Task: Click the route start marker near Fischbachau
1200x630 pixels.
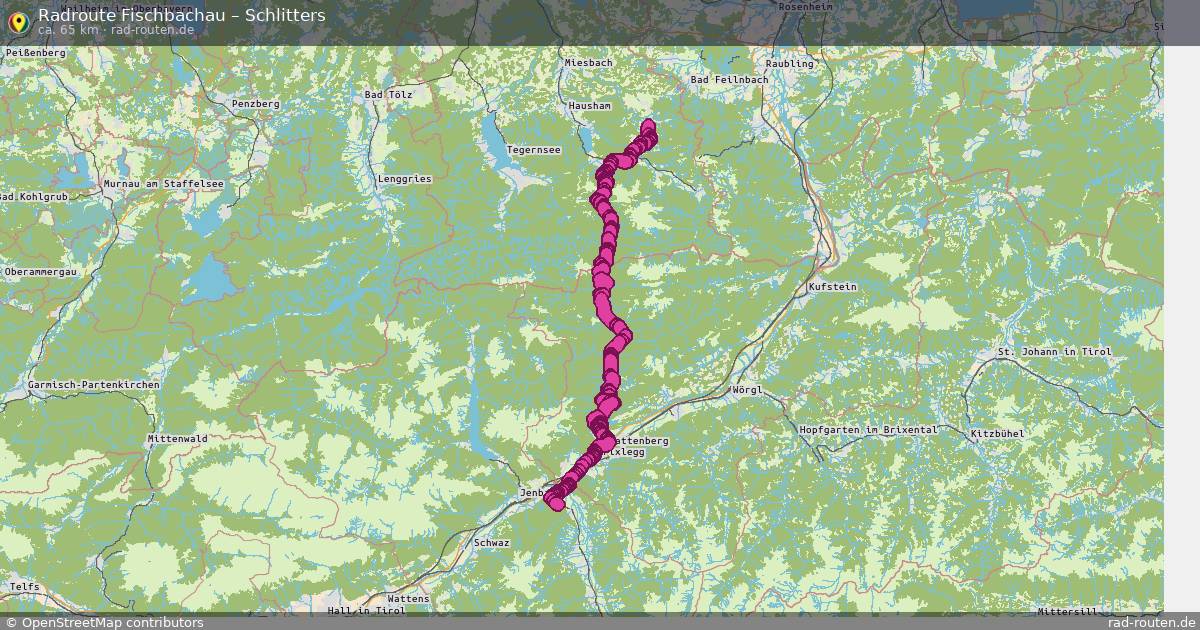Action: pos(649,128)
